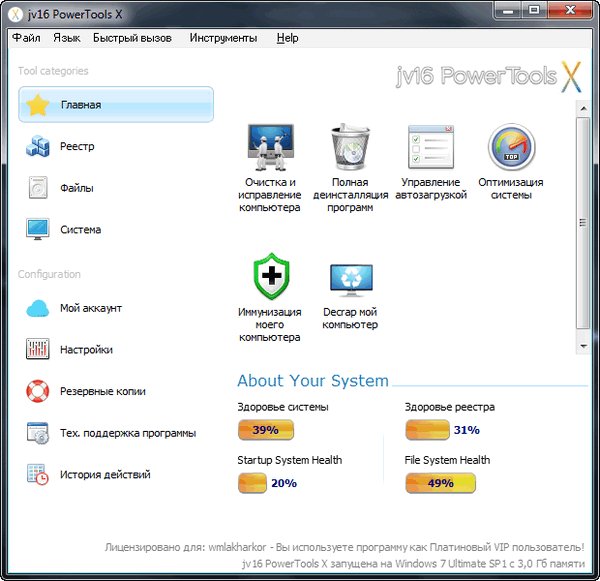Select the Система category label
The width and height of the screenshot is (600, 581).
click(80, 230)
